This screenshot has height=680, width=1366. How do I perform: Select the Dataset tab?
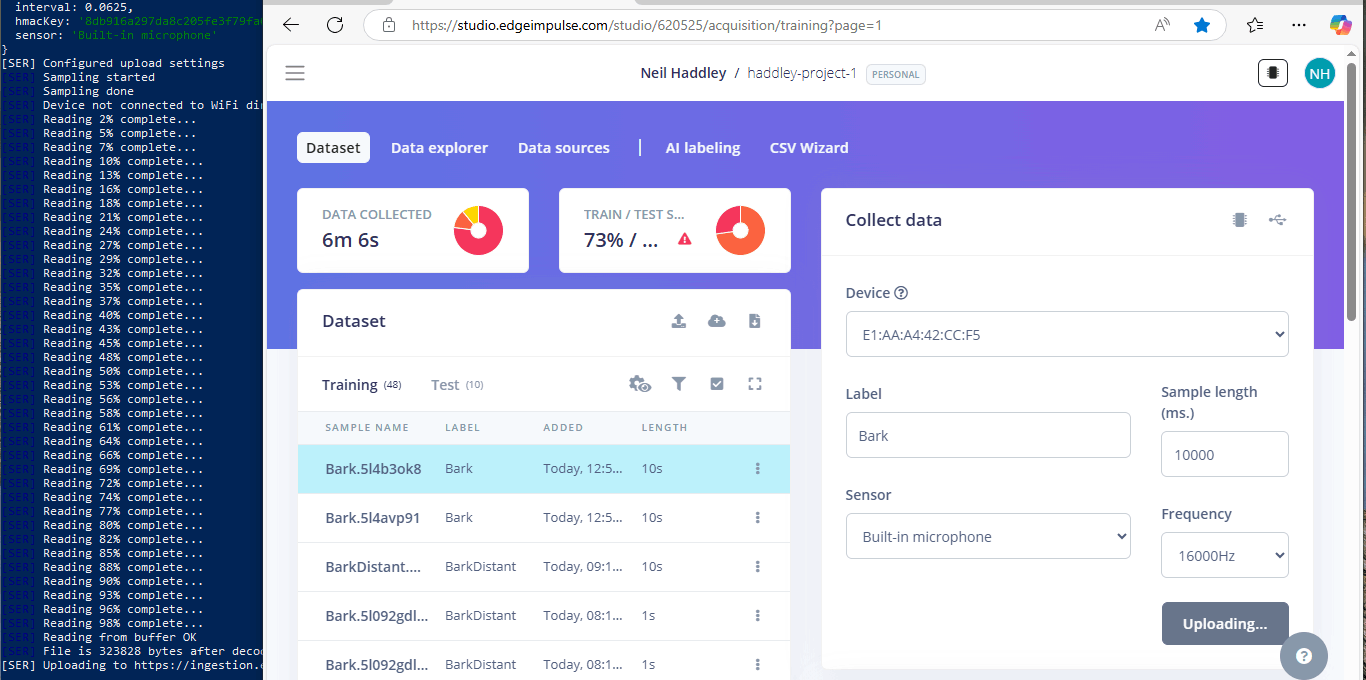click(333, 148)
